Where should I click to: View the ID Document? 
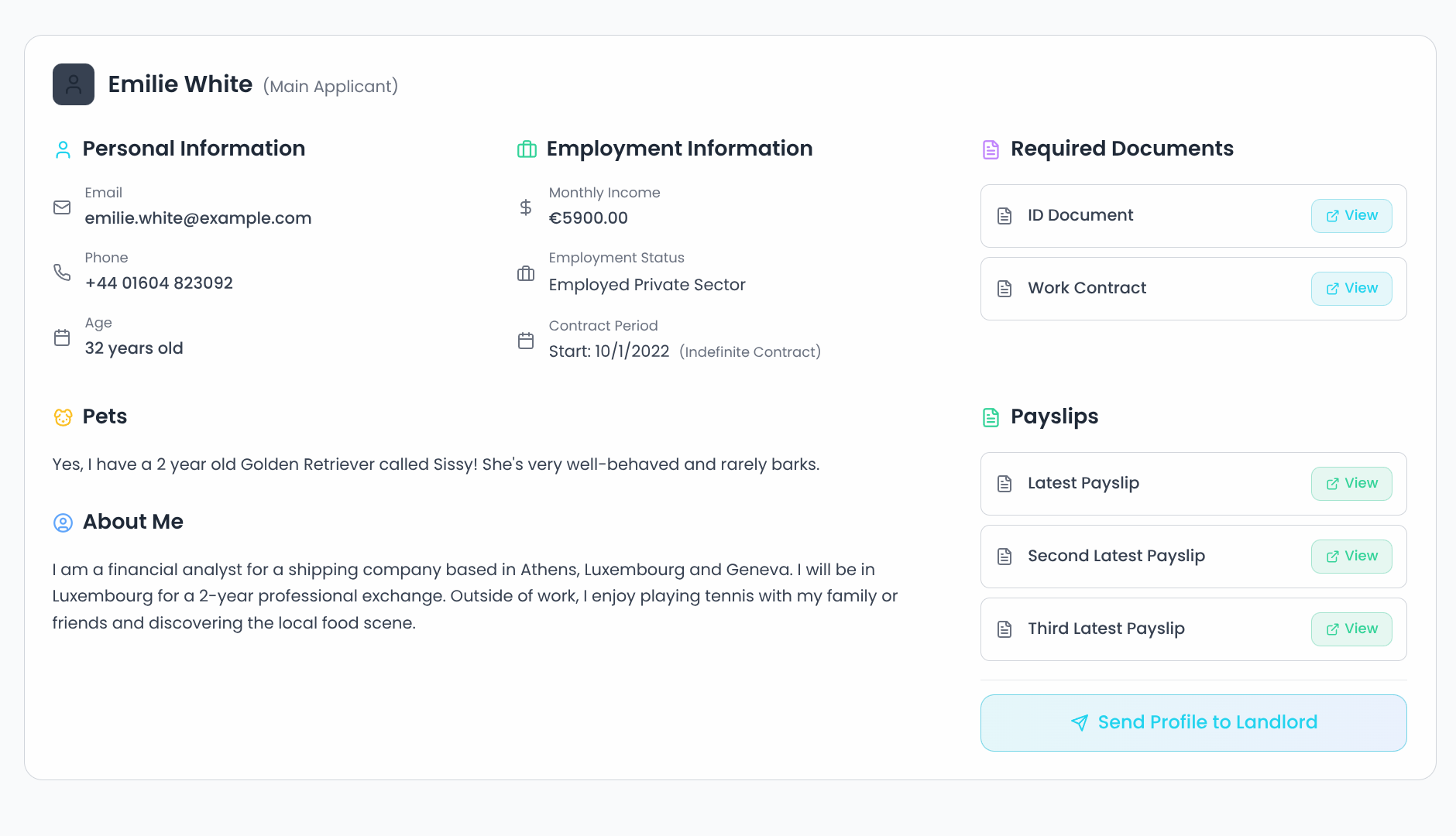click(x=1351, y=215)
